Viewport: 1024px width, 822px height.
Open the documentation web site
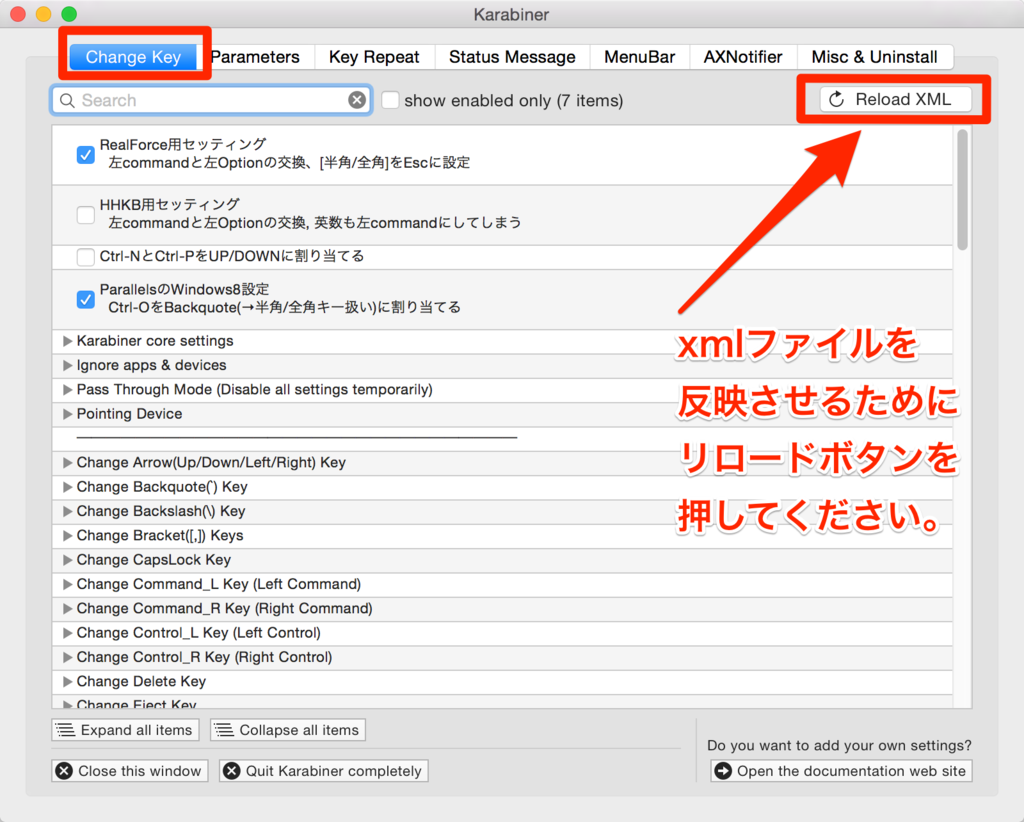point(841,771)
